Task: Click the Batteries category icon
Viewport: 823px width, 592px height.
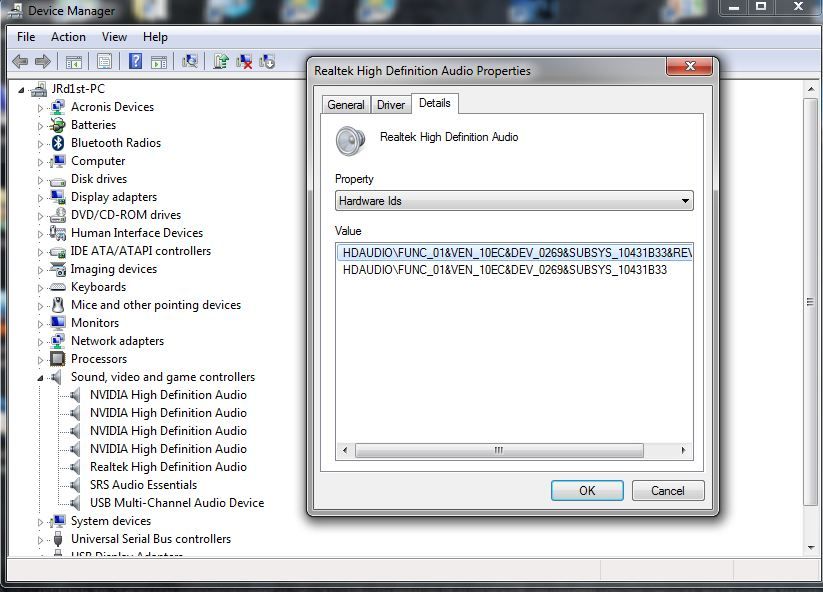Action: pos(57,125)
